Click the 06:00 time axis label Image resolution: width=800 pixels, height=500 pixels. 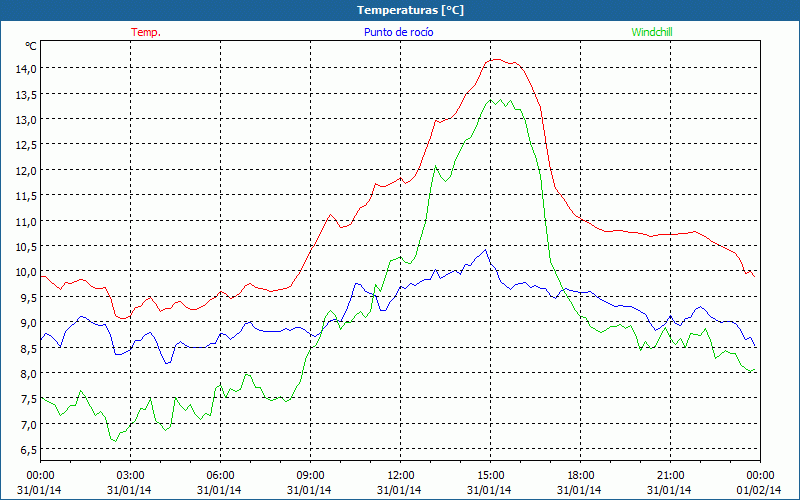220,476
